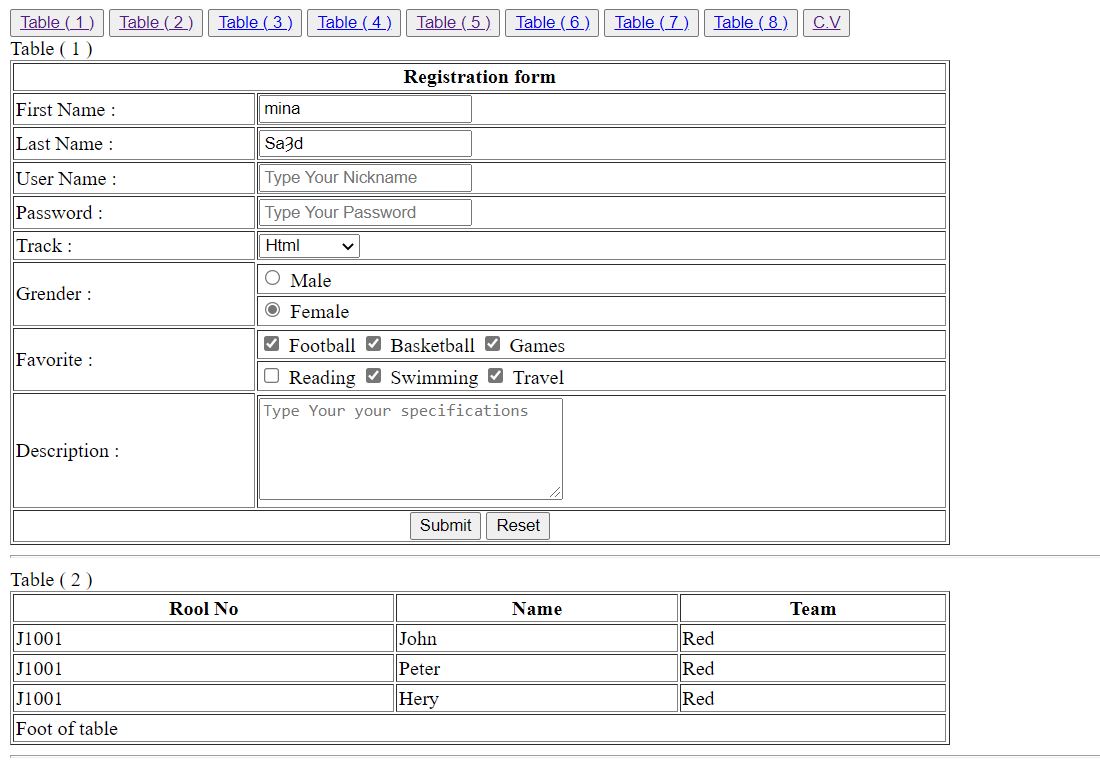Expand the Track dropdown showing Html
The image size is (1100, 765).
click(x=309, y=246)
